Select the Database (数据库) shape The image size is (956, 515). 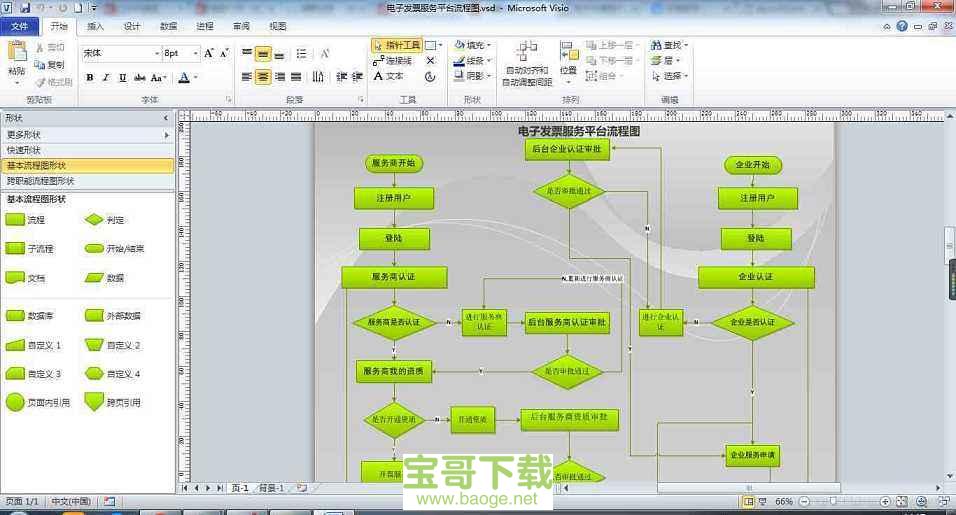click(x=29, y=316)
